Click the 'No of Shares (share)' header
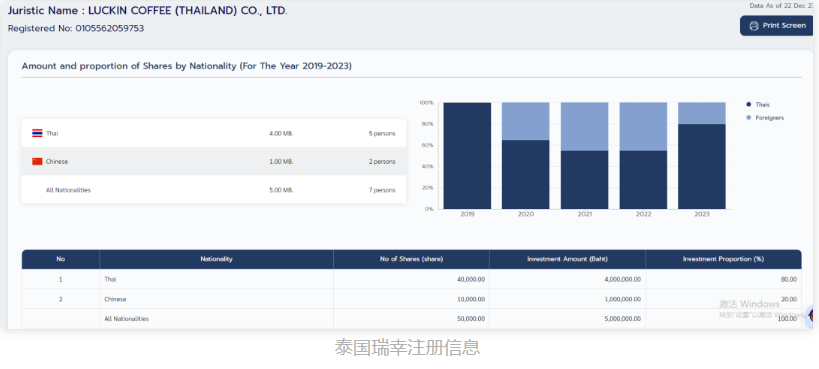819x369 pixels. [x=412, y=259]
